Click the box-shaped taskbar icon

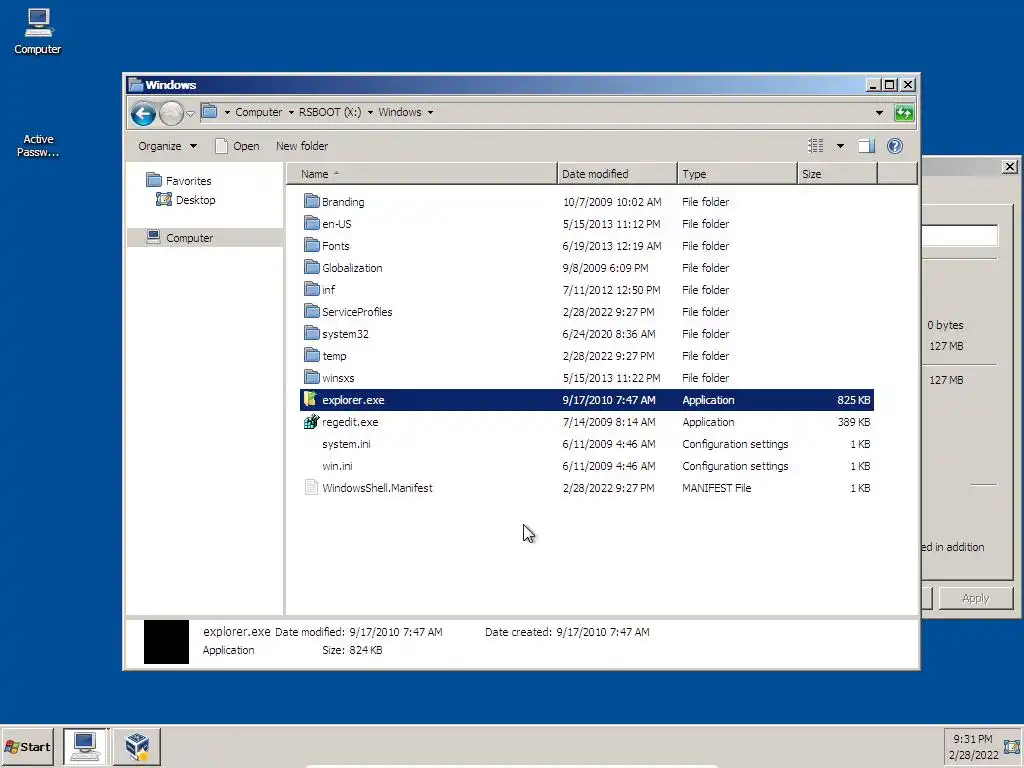click(137, 747)
